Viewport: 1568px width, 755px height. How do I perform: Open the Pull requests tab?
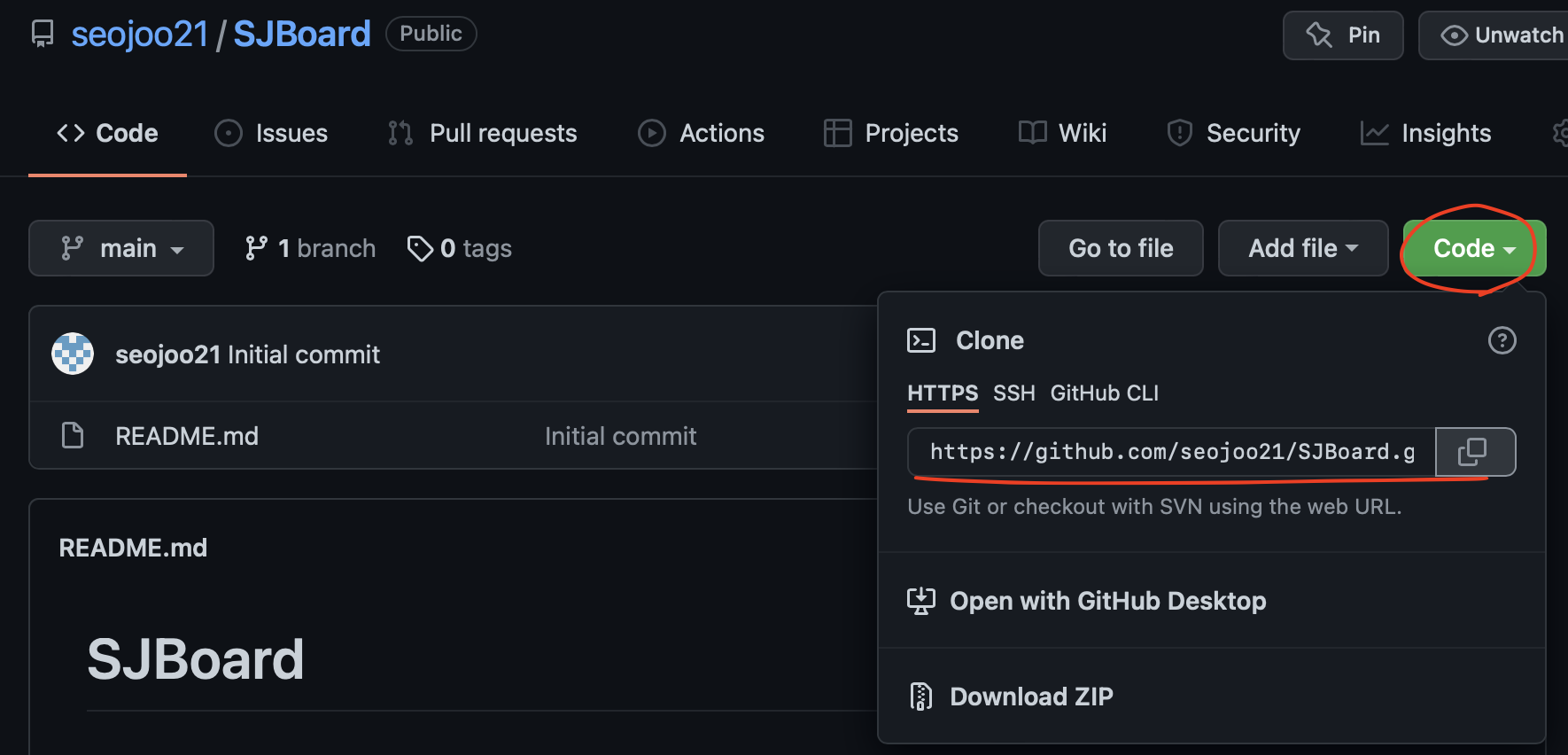(482, 133)
